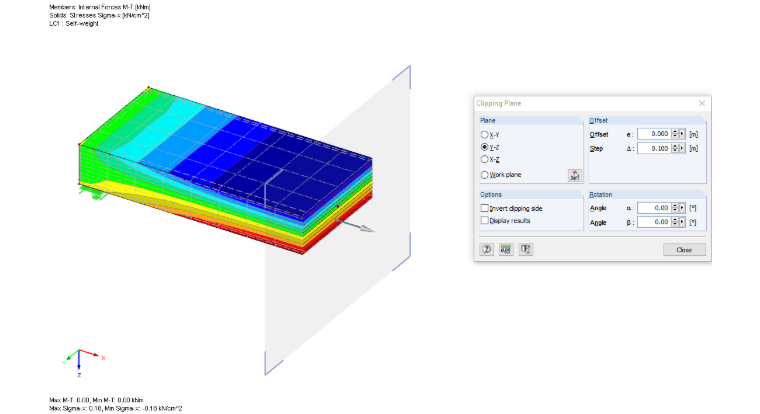Viewport: 760px width, 414px height.
Task: Click the Angle α spinner arrows
Action: click(x=675, y=207)
